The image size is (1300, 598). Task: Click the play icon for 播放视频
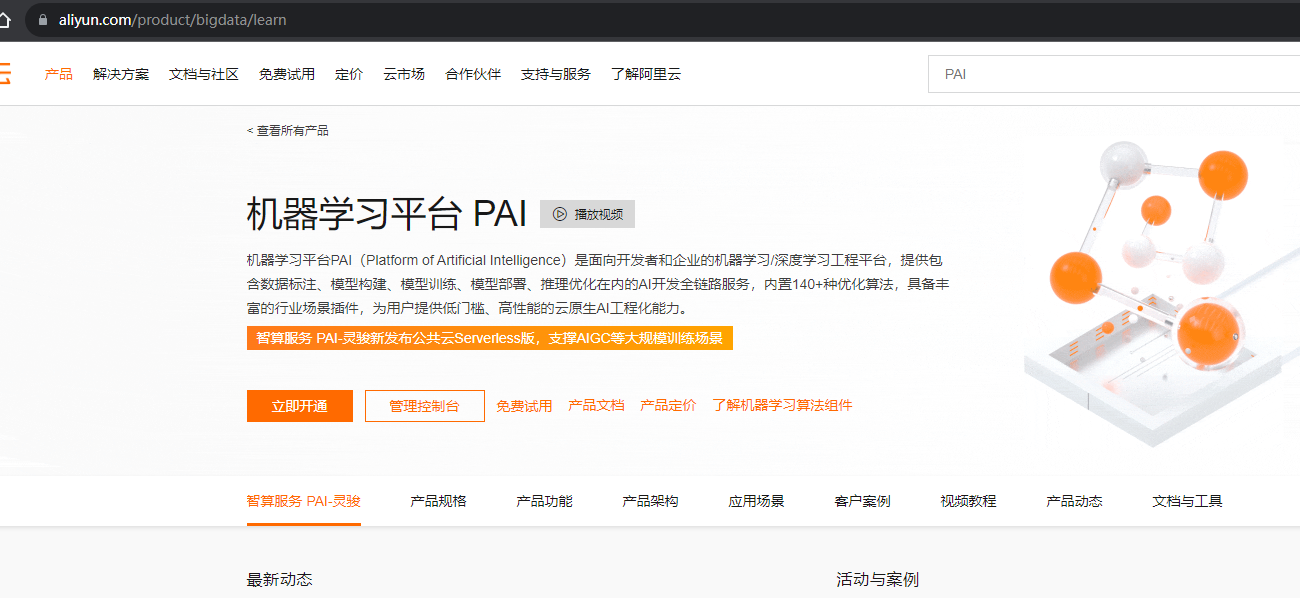point(560,214)
